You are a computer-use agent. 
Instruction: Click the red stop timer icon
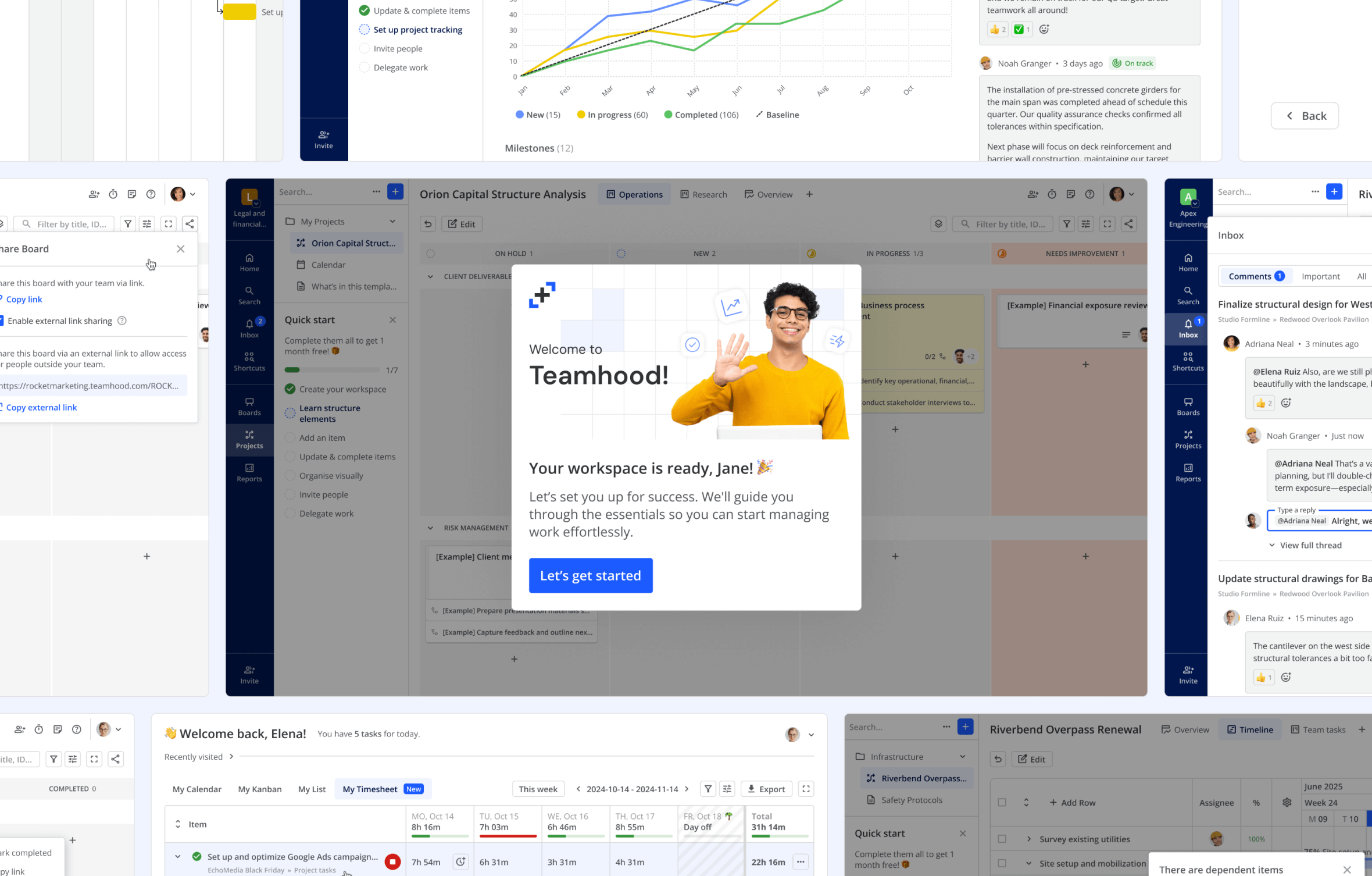pyautogui.click(x=392, y=861)
